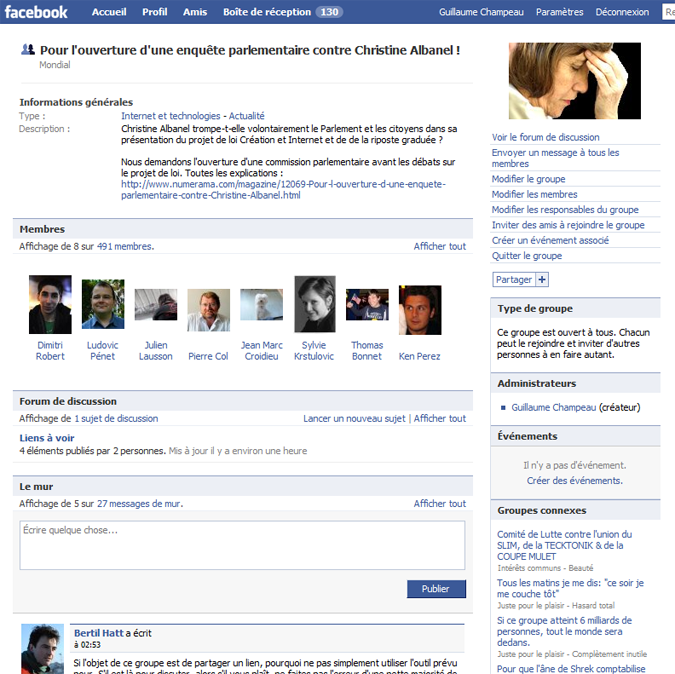The width and height of the screenshot is (675, 674).
Task: Click Envoyer un message à tous les membres
Action: click(x=555, y=158)
